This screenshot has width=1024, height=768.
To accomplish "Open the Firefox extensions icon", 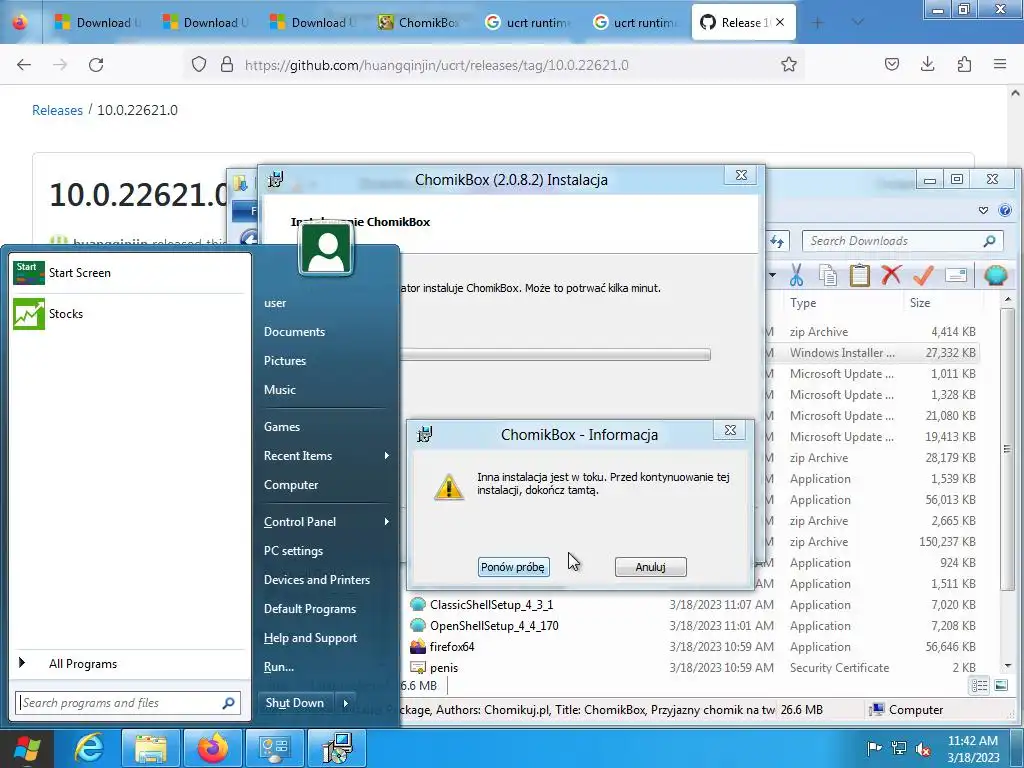I will [964, 64].
